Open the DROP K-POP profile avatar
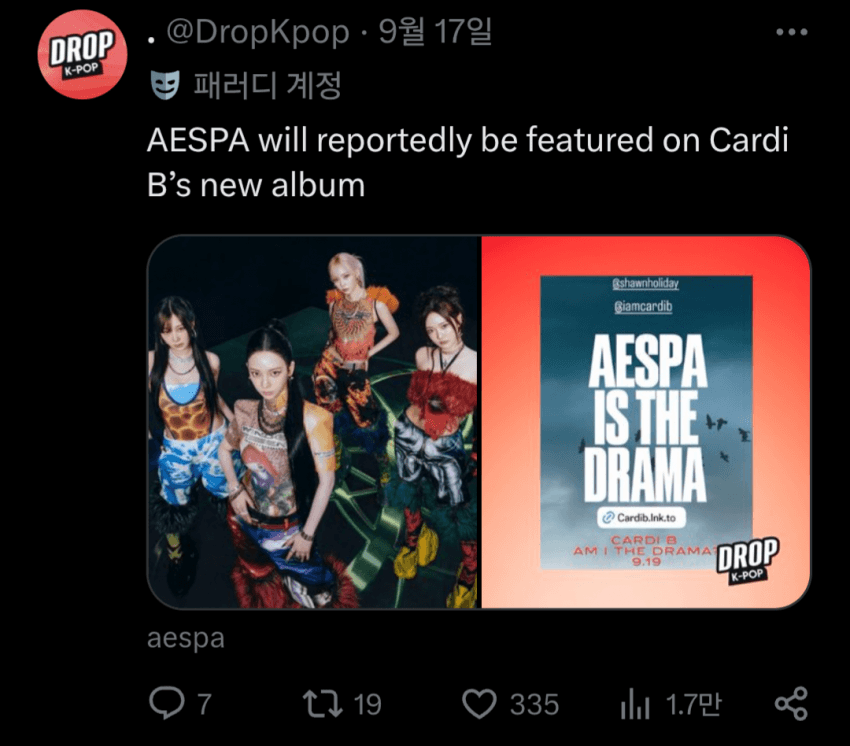Viewport: 850px width, 746px height. (x=82, y=54)
